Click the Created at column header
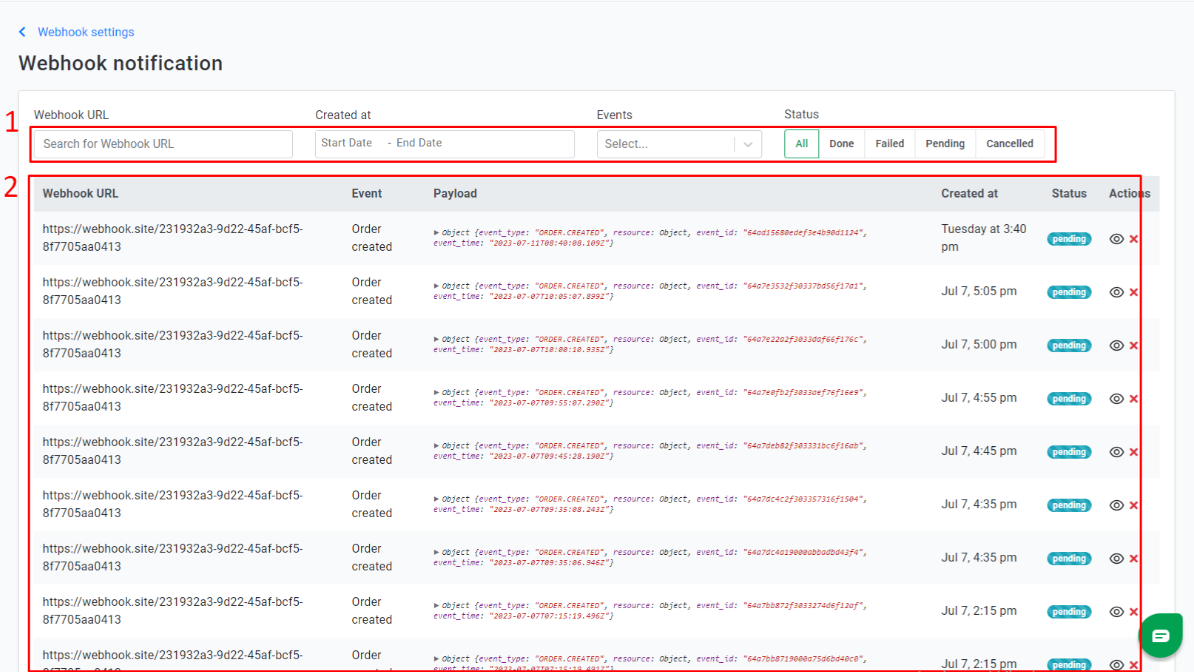This screenshot has width=1194, height=672. (x=969, y=194)
